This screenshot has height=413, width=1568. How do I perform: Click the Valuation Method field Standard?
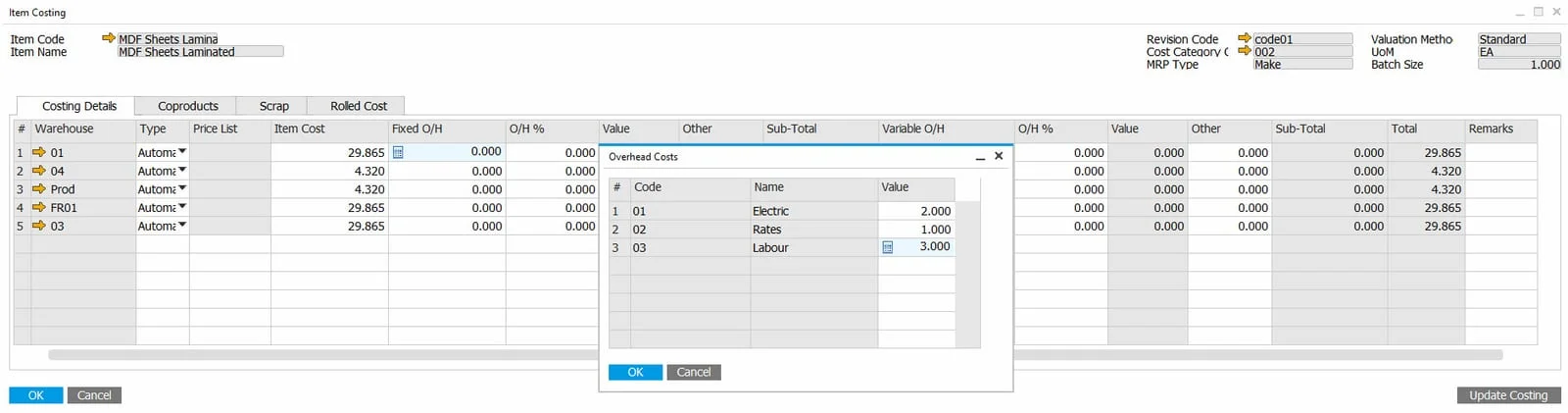click(1519, 39)
